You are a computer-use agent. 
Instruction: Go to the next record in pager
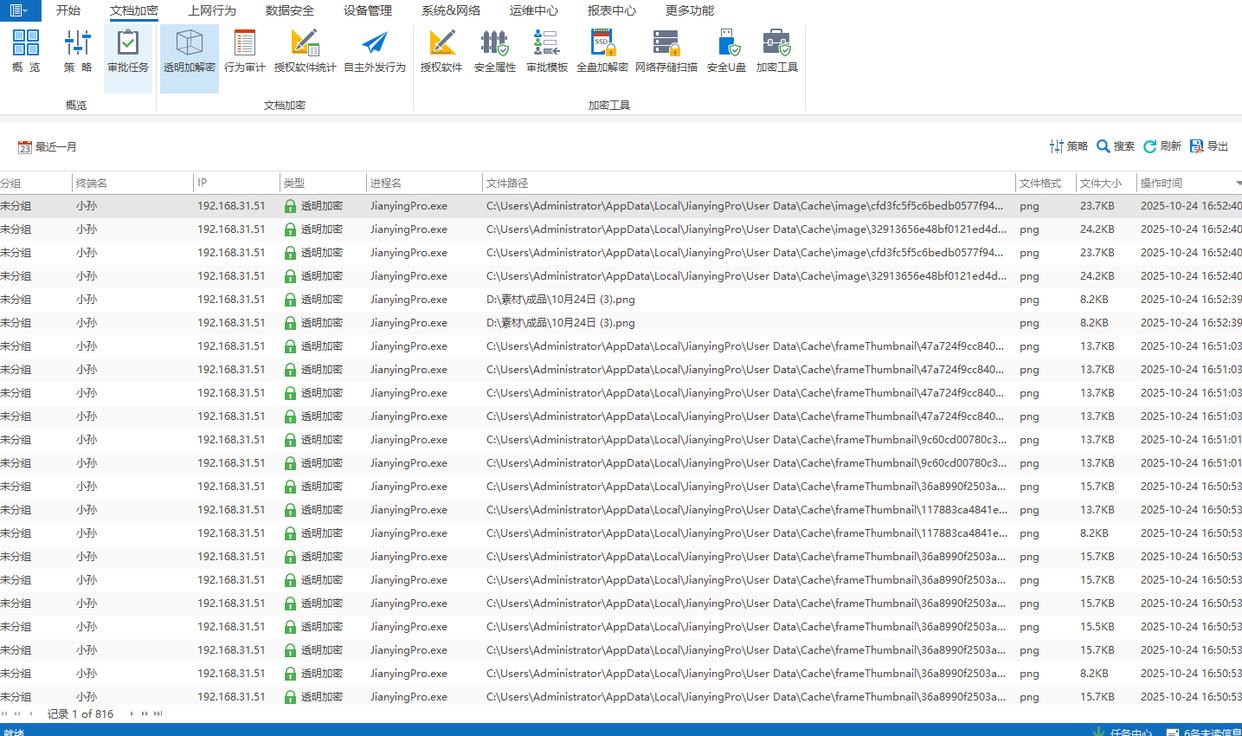(131, 714)
